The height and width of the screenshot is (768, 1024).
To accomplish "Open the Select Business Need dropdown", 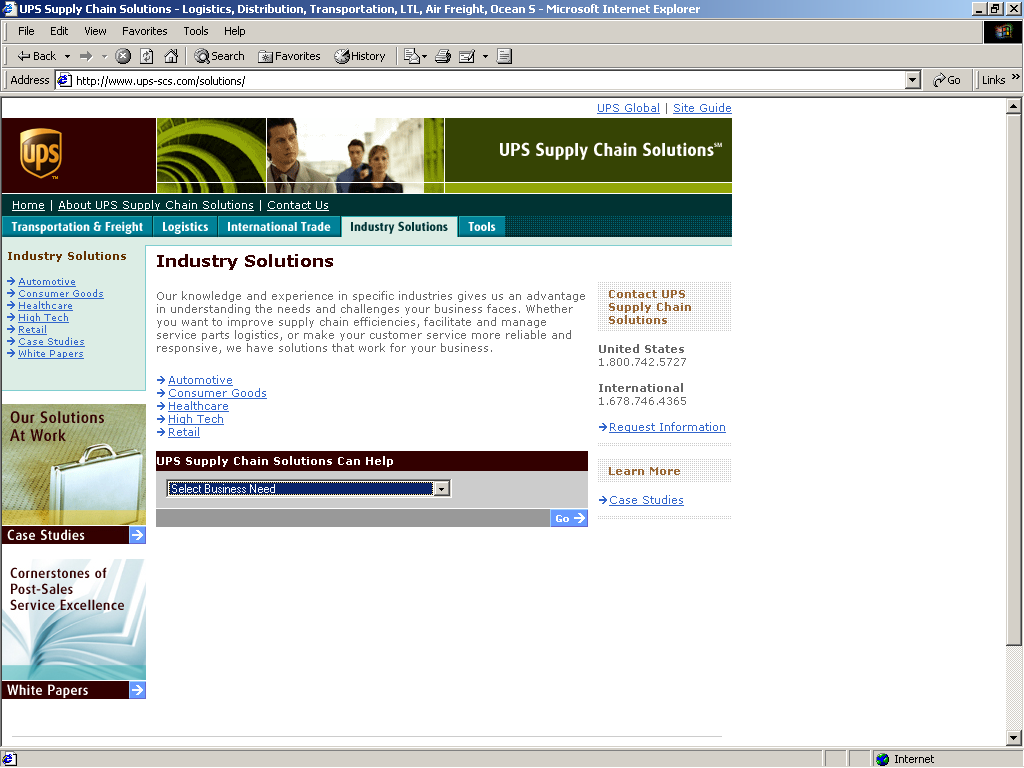I will tap(308, 488).
